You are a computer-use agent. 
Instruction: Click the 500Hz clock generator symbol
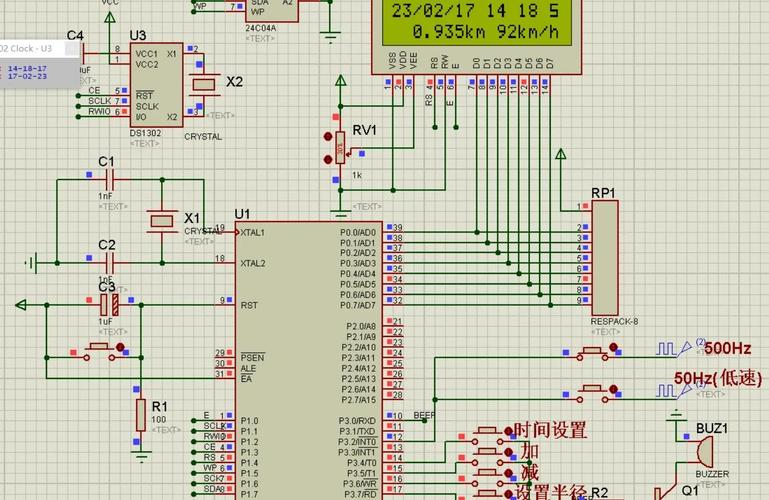(671, 349)
